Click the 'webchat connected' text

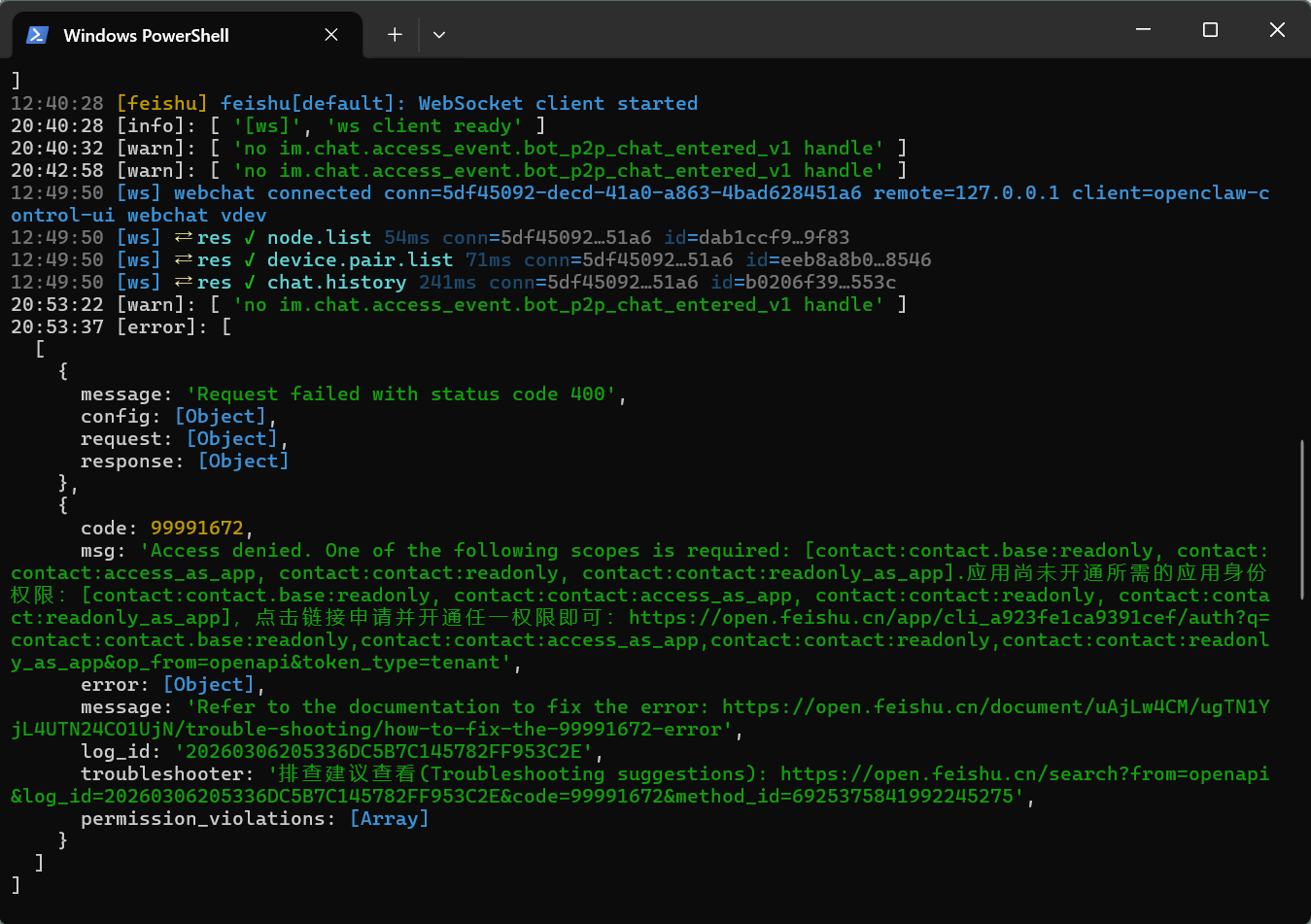[x=273, y=192]
